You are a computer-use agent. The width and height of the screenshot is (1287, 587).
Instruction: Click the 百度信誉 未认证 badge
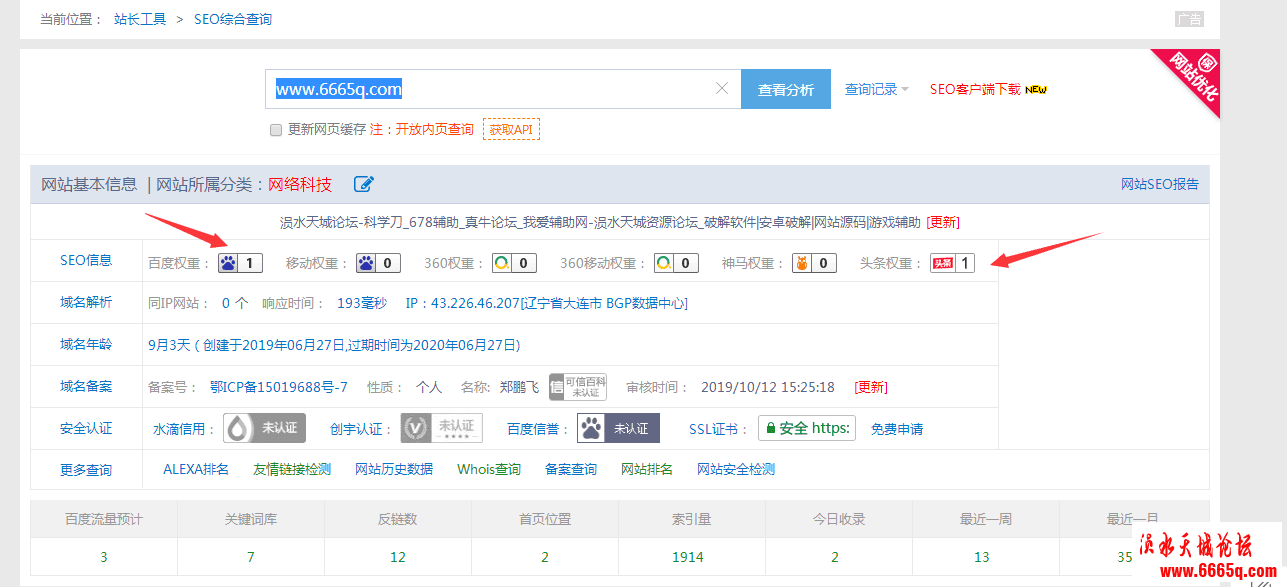point(618,428)
